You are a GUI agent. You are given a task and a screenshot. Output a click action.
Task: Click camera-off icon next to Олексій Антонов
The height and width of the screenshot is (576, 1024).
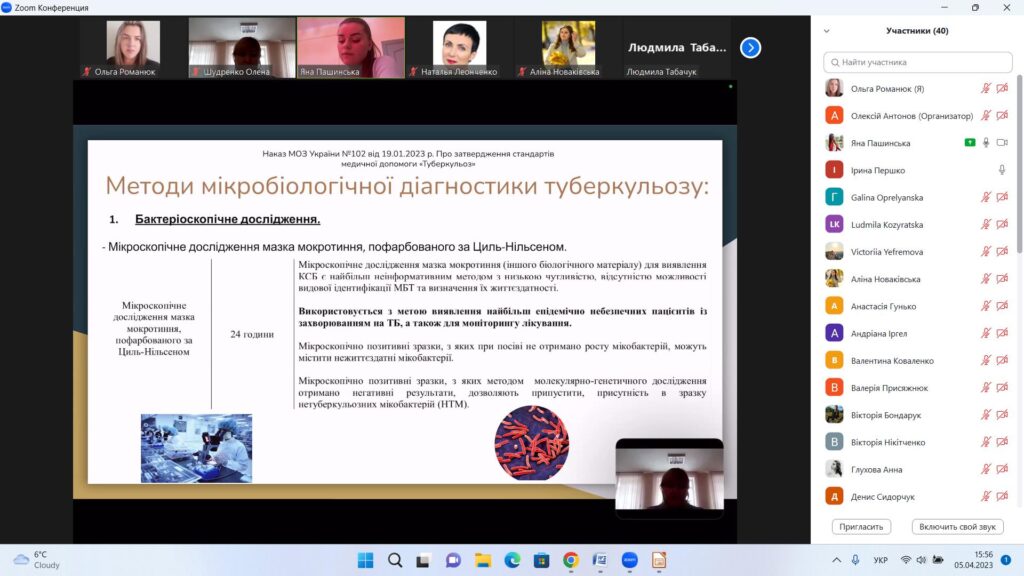click(1002, 116)
